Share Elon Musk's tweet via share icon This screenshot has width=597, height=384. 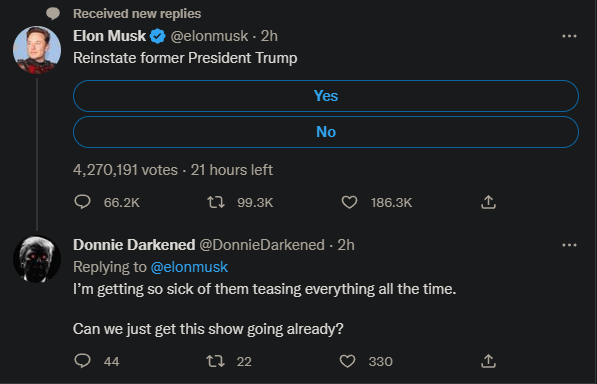pyautogui.click(x=488, y=202)
